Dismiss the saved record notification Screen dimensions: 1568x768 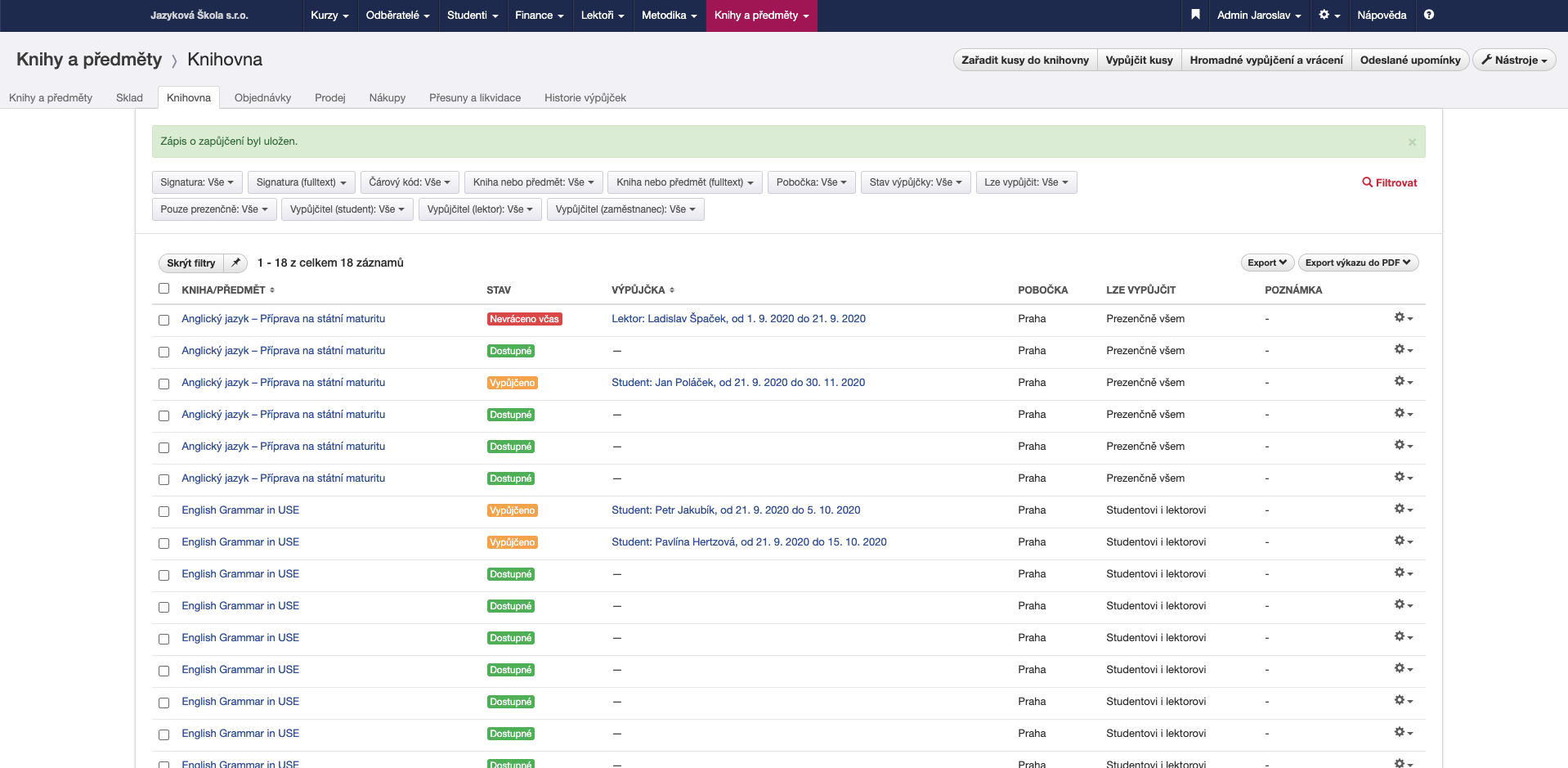tap(1412, 142)
